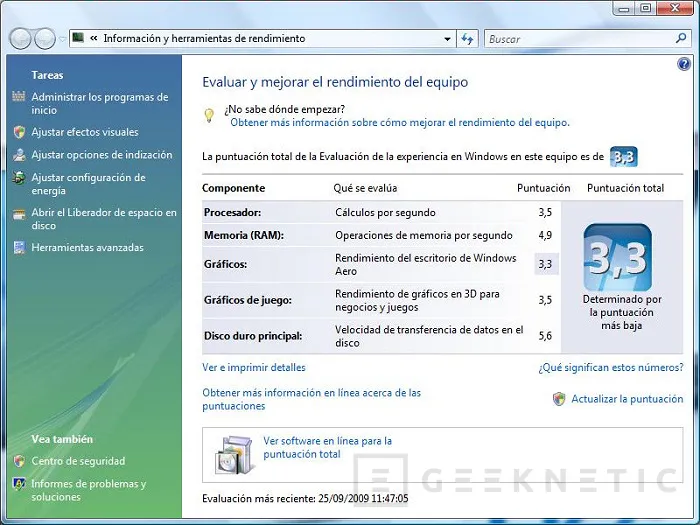This screenshot has width=700, height=525.
Task: Click the Puntuación column header
Action: (543, 188)
